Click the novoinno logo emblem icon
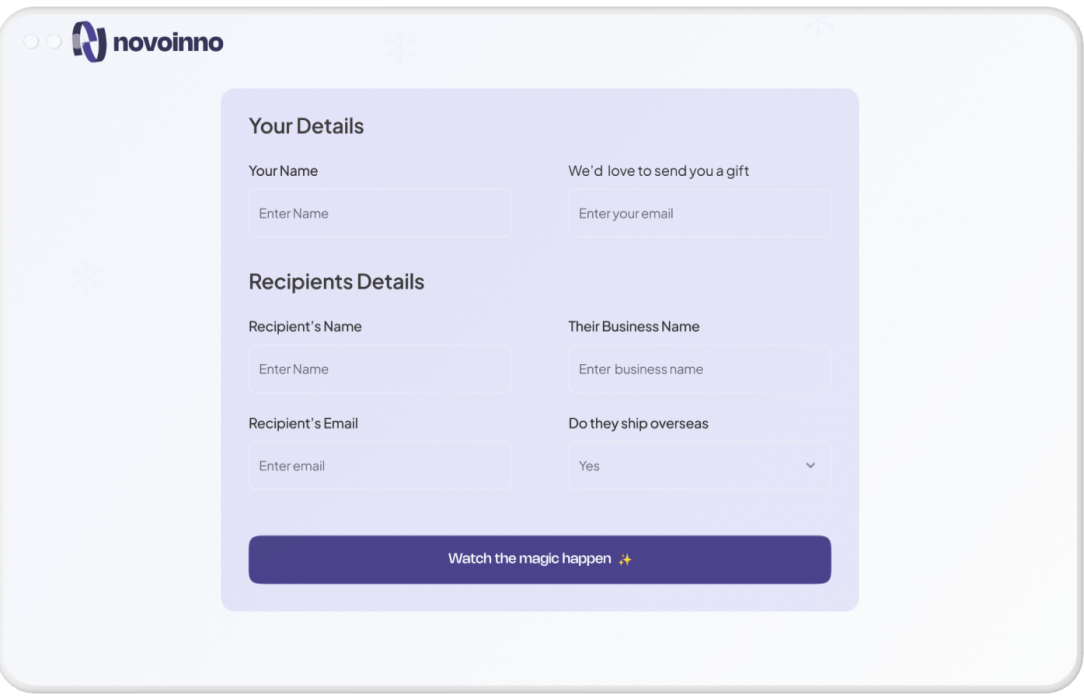 click(89, 41)
